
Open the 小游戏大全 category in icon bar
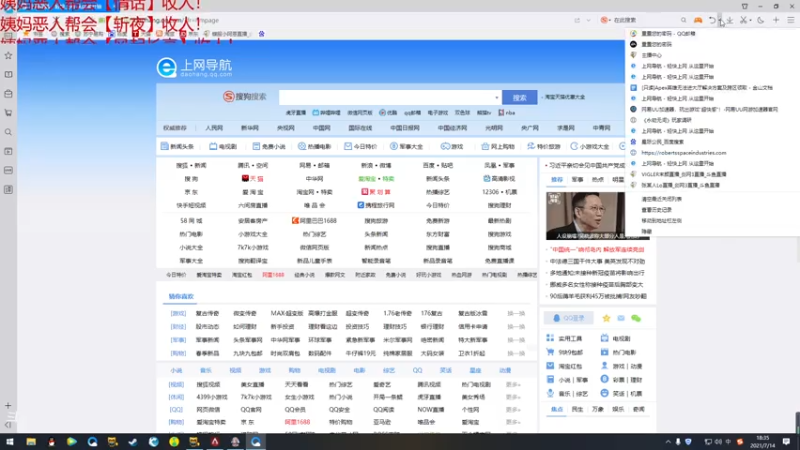point(589,146)
